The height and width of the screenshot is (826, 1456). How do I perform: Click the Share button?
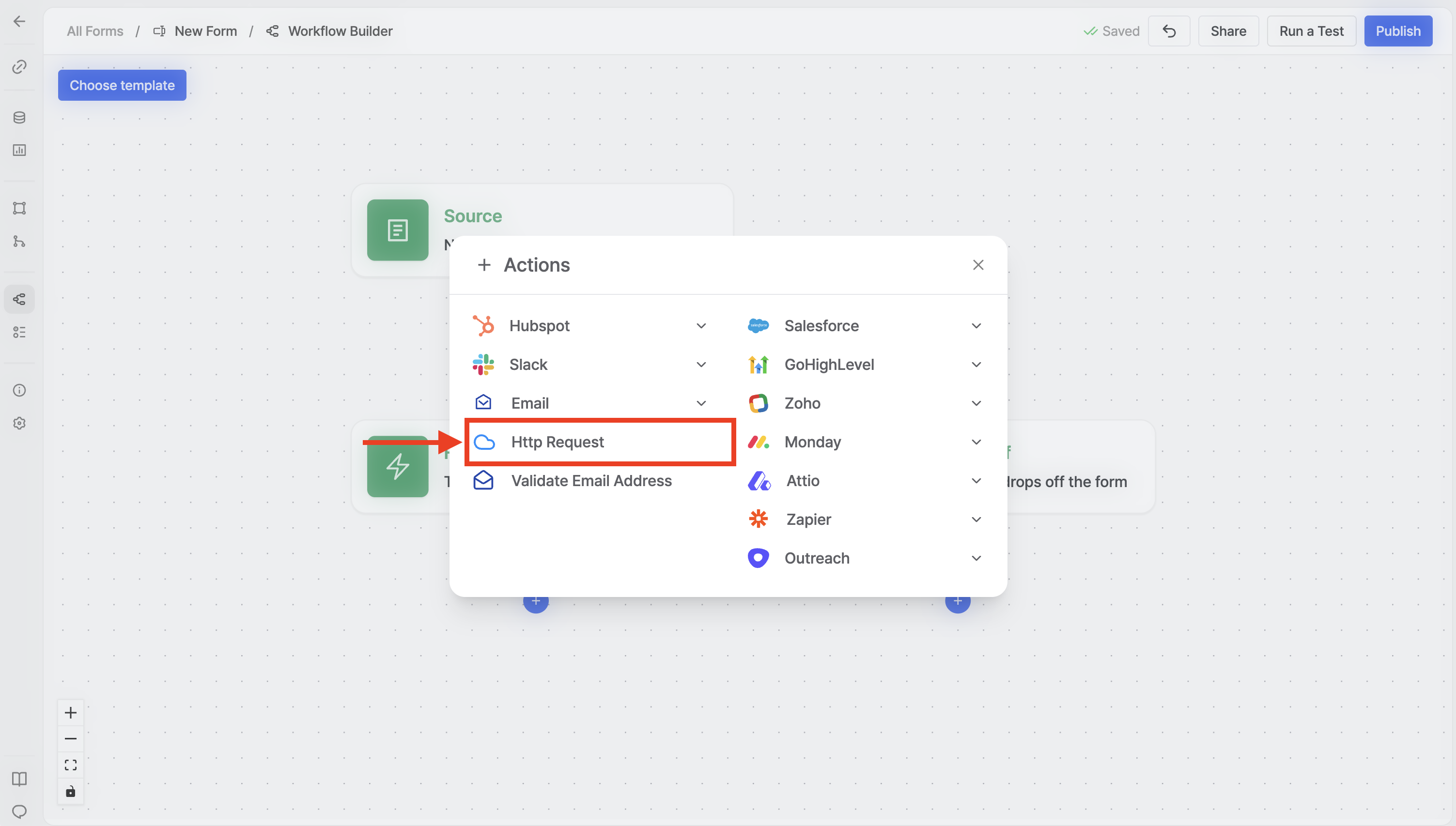1228,31
